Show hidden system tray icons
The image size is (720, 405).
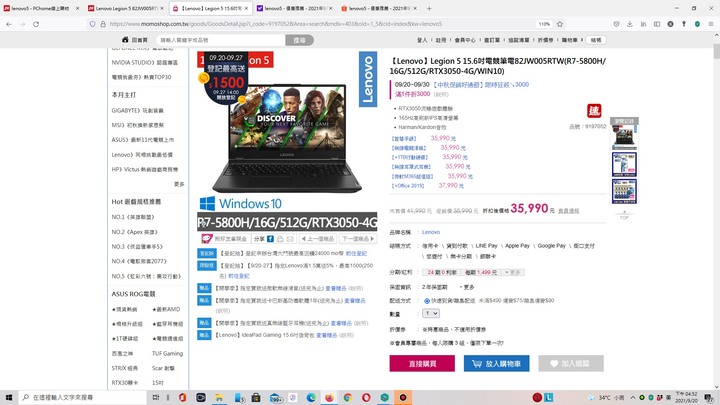[633, 397]
